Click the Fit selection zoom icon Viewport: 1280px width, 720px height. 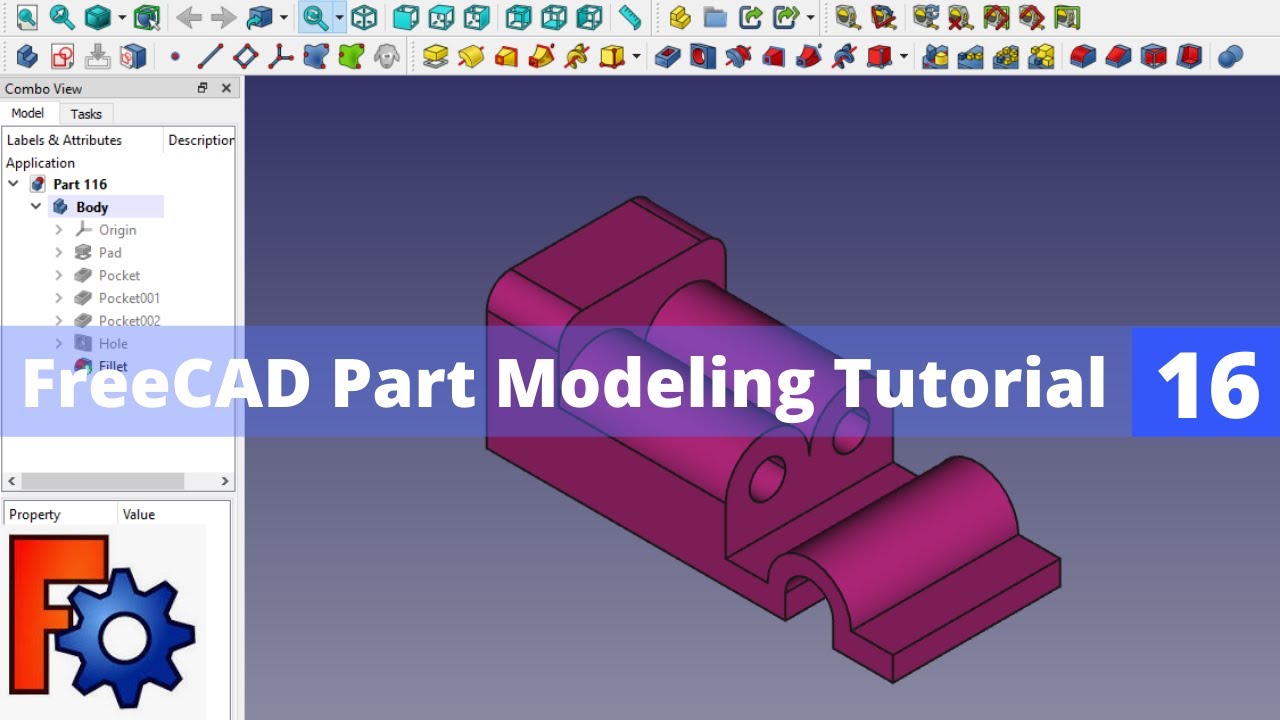tap(62, 17)
